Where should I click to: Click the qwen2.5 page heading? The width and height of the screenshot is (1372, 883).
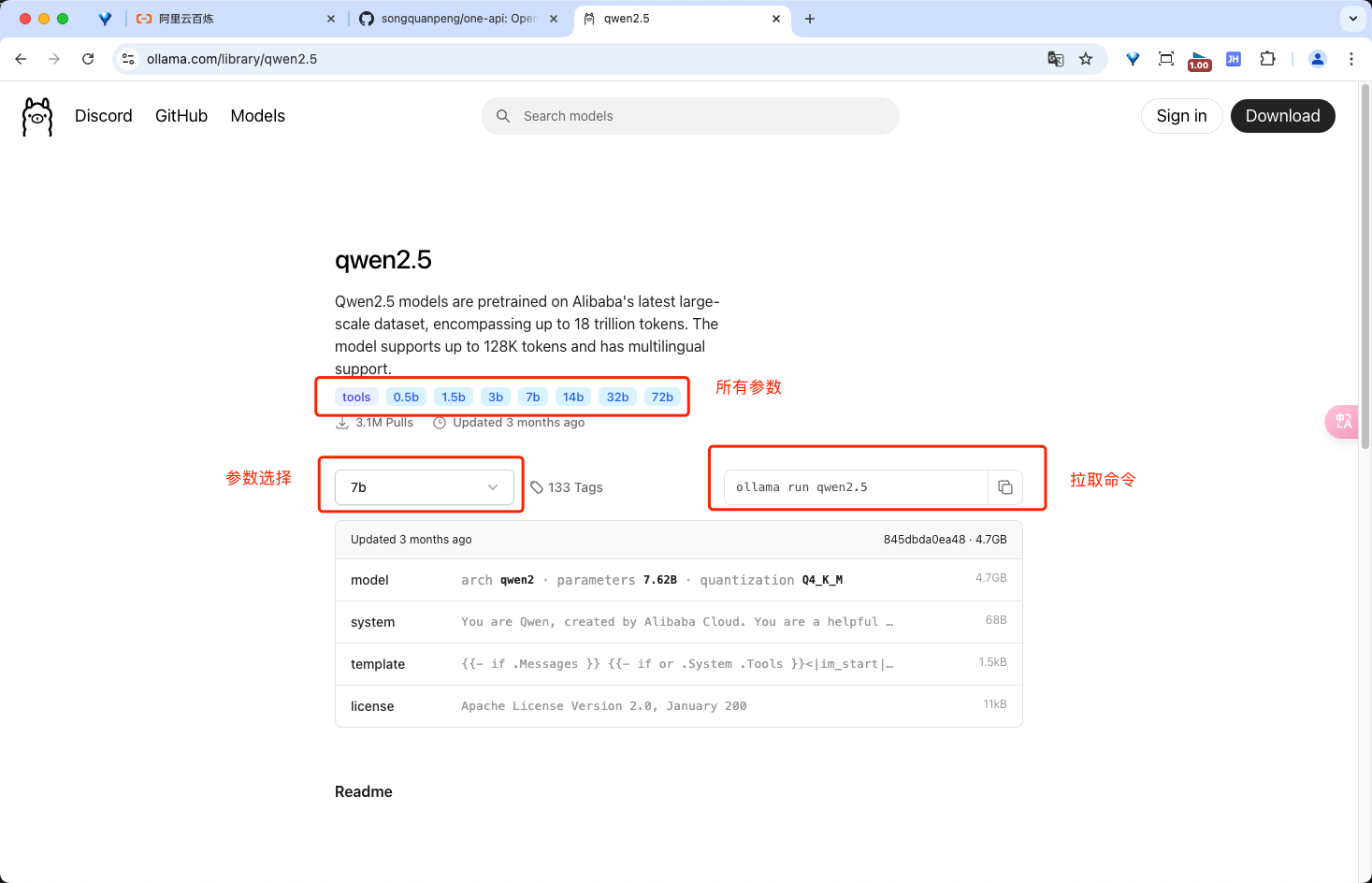tap(383, 260)
